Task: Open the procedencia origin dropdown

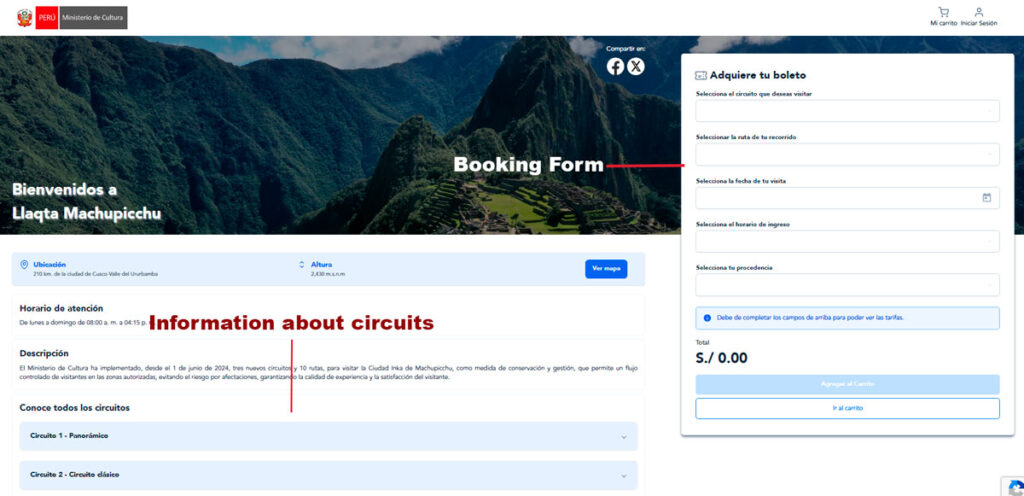Action: [x=847, y=285]
